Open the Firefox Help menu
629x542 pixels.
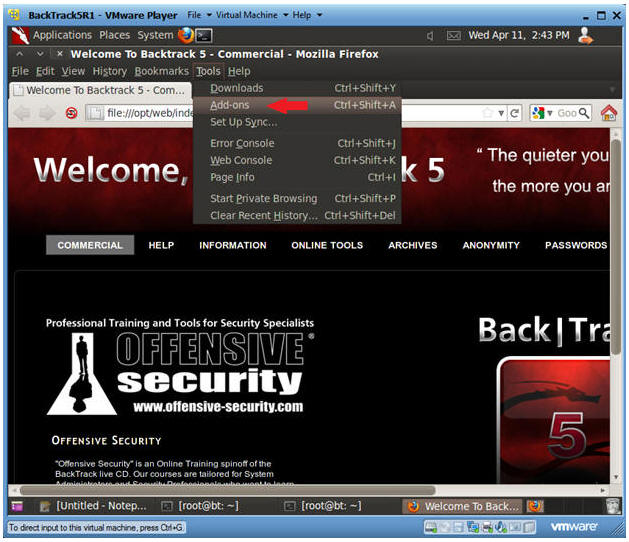(x=239, y=71)
